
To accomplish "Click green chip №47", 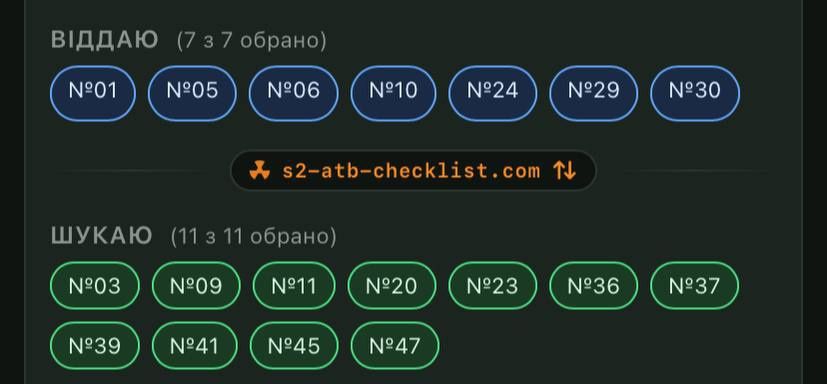I will tap(395, 346).
